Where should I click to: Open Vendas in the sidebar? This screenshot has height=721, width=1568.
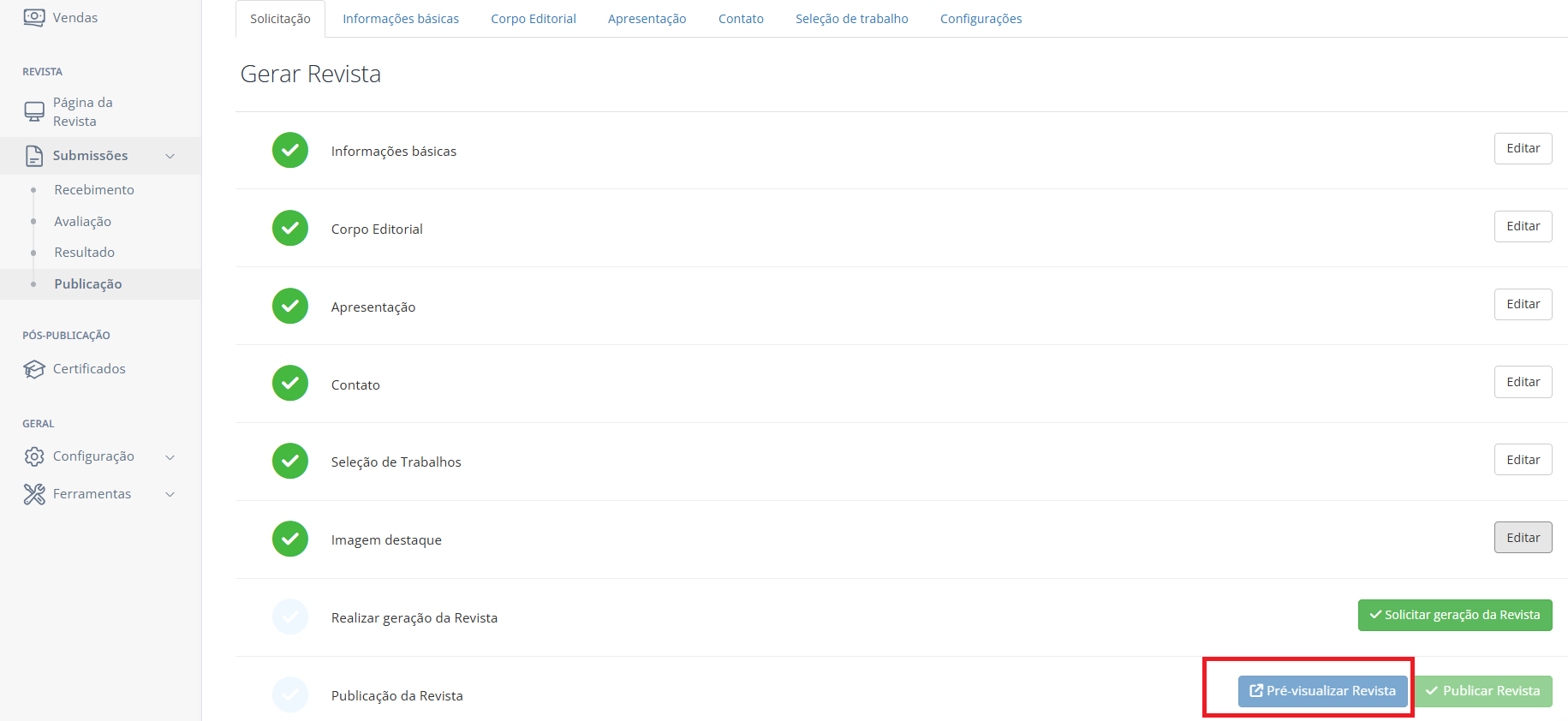pos(75,17)
